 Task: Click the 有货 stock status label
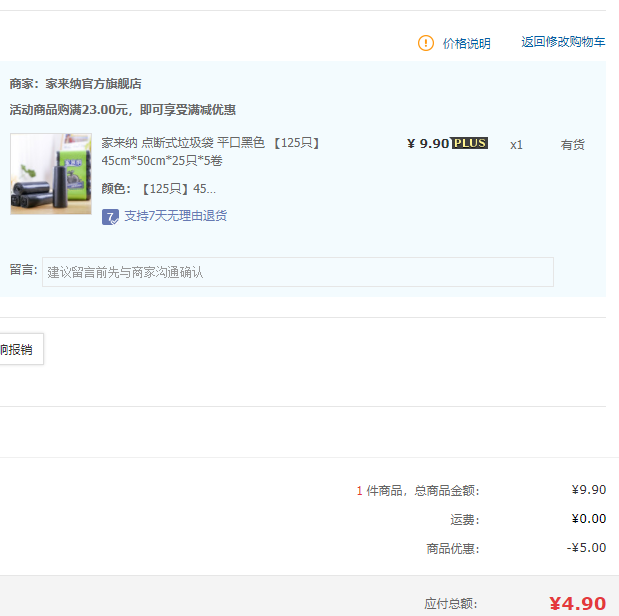572,144
